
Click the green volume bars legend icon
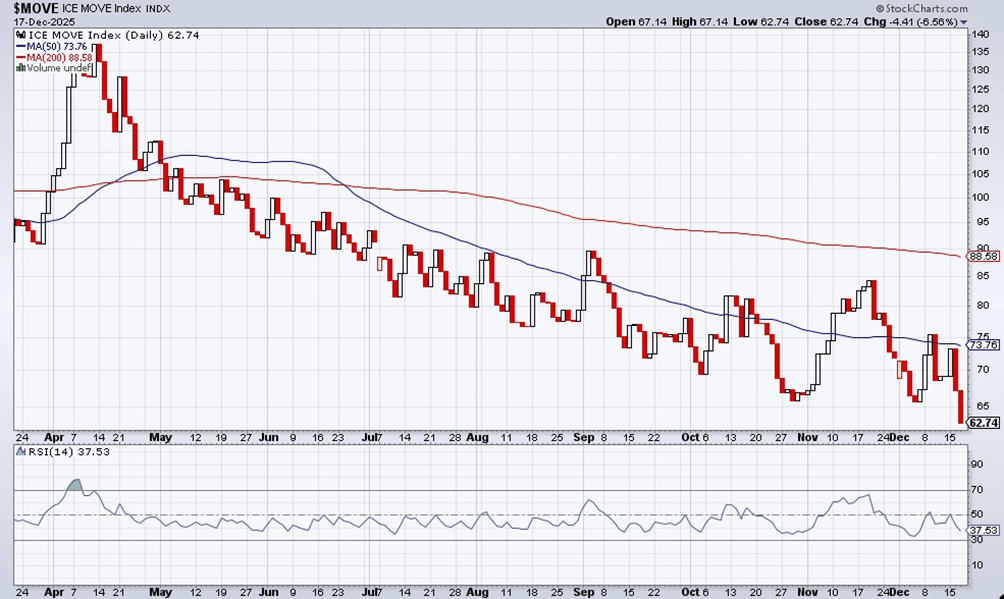click(20, 67)
